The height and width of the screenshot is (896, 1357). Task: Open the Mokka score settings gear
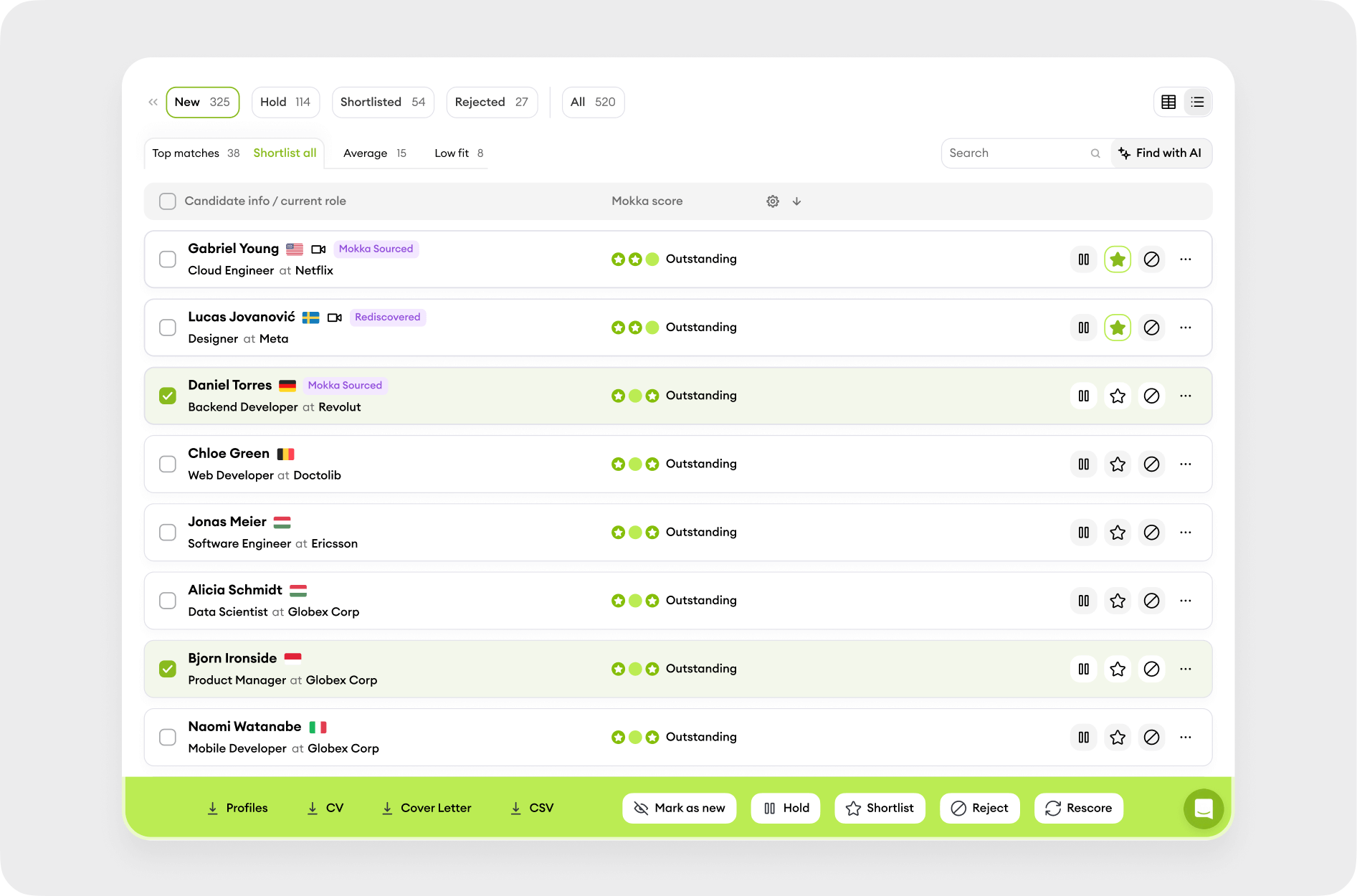click(x=772, y=201)
